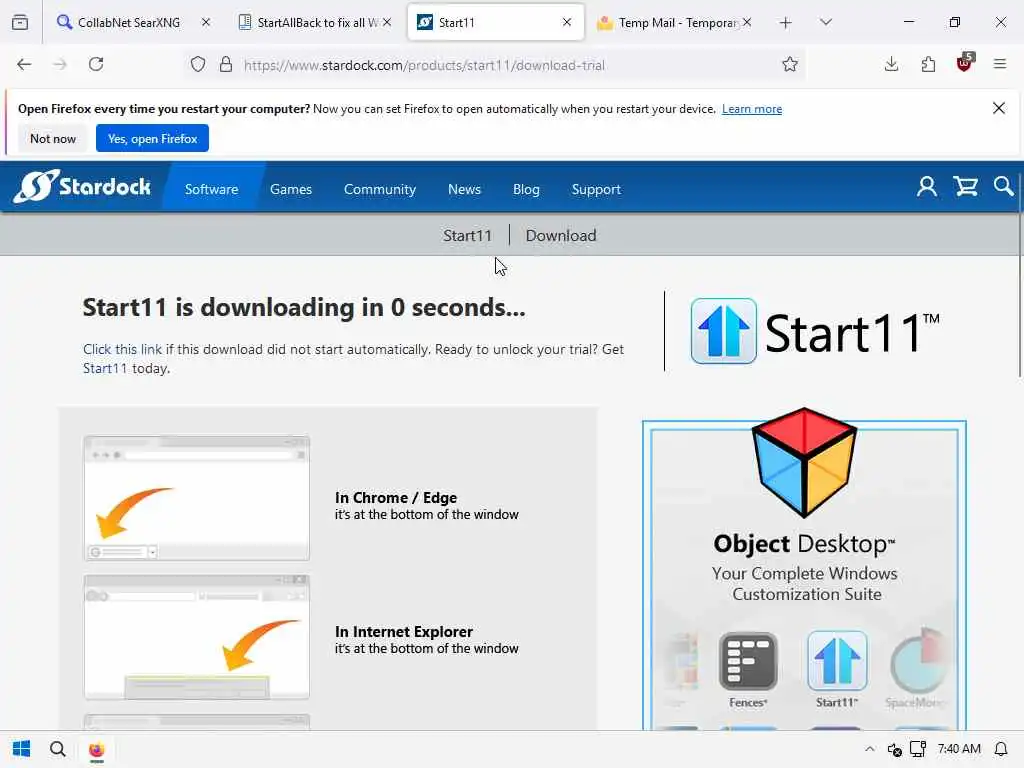Dismiss the Firefox startup notification bar
The width and height of the screenshot is (1024, 768).
[999, 108]
